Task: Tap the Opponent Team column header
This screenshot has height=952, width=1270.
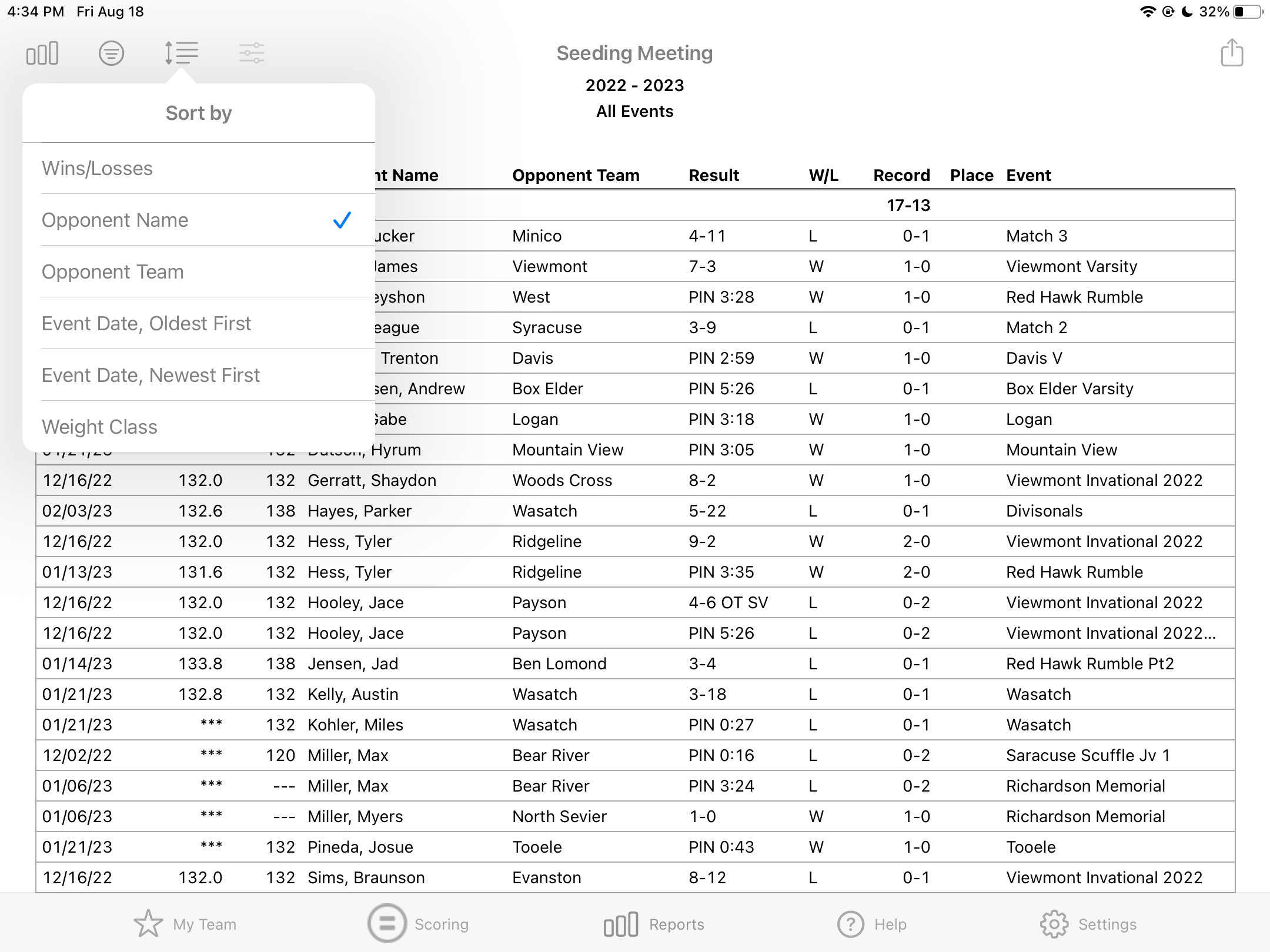Action: click(x=576, y=175)
